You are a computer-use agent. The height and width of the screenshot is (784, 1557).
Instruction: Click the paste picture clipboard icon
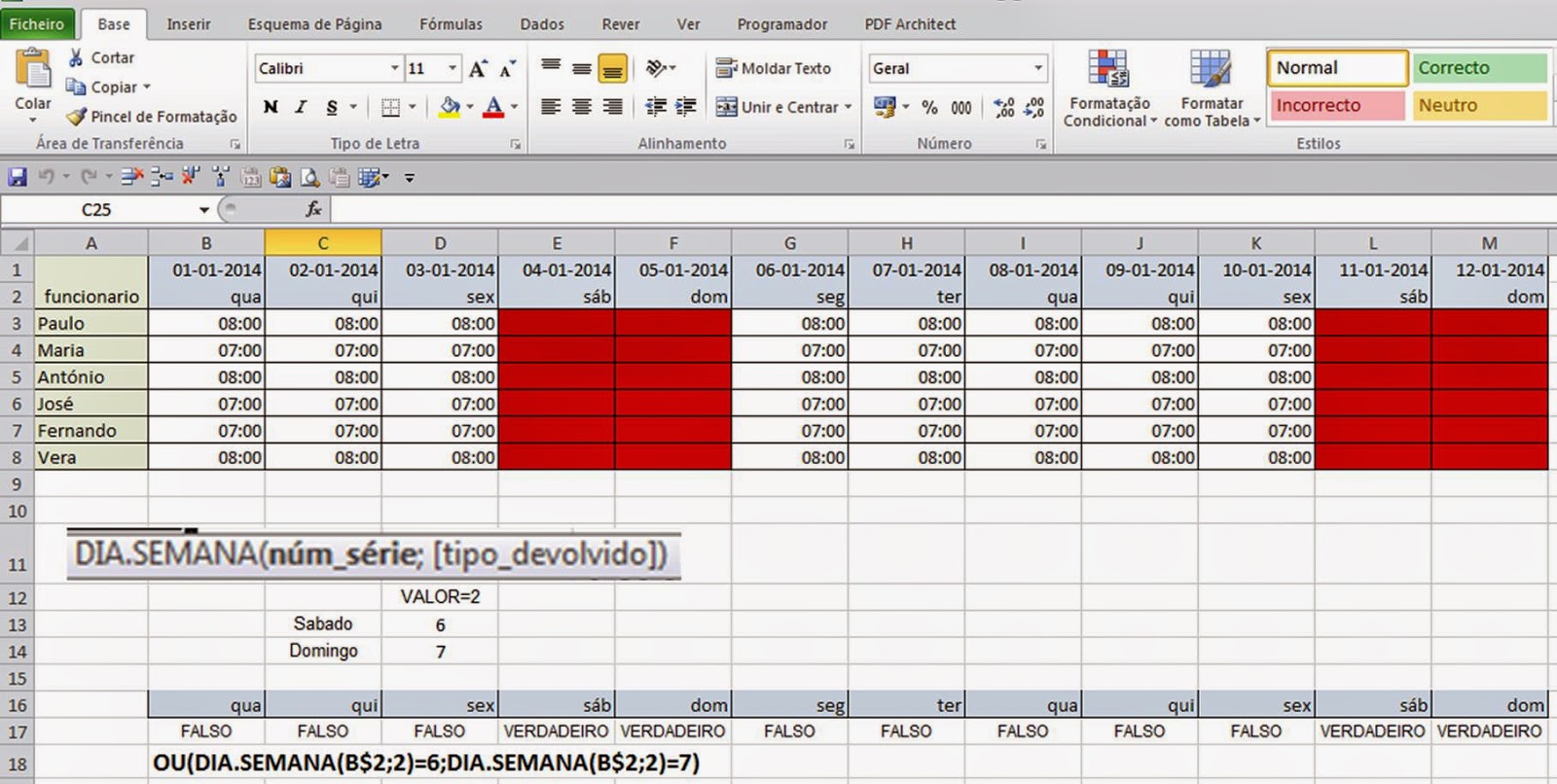[x=280, y=177]
